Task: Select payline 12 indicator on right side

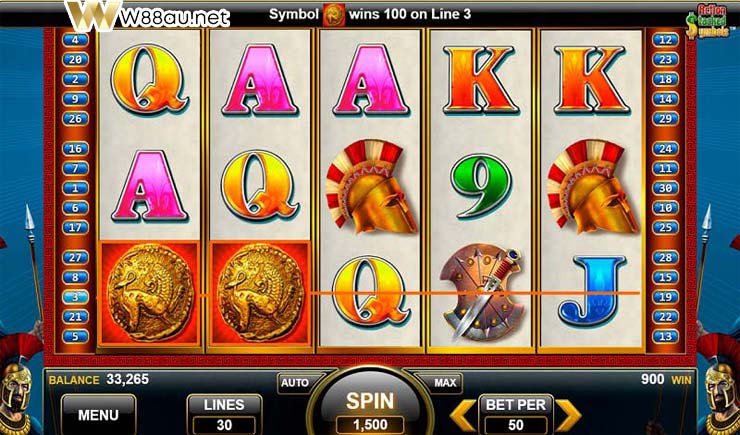Action: click(665, 40)
